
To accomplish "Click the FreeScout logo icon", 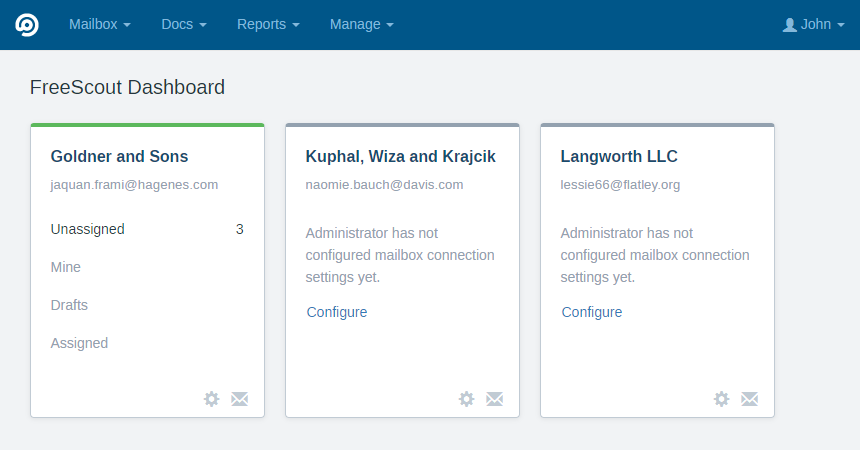I will [27, 25].
